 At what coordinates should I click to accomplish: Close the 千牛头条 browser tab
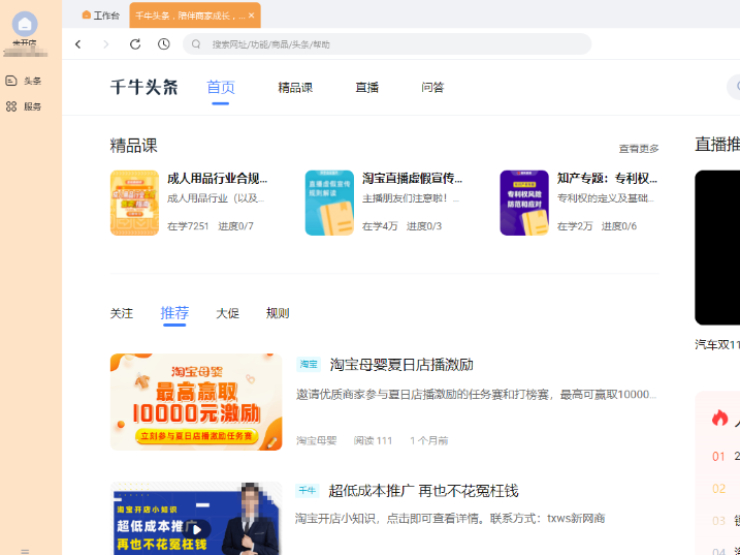(252, 16)
